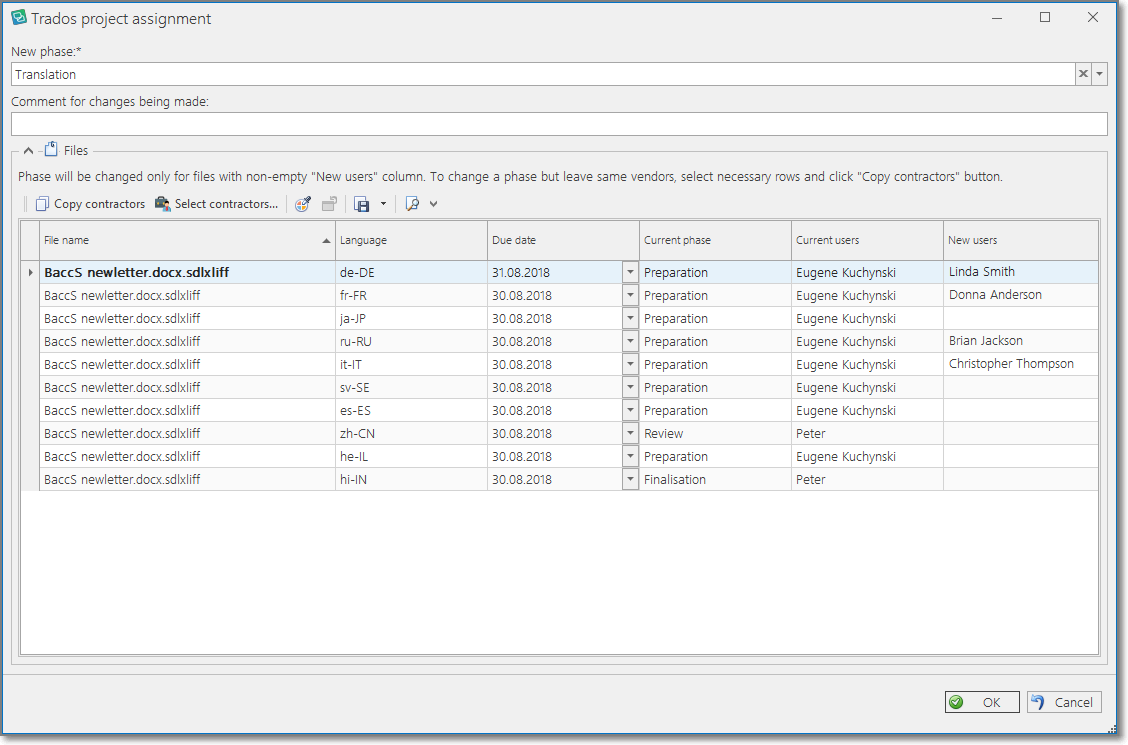The image size is (1128, 745).
Task: Click the Due date column header
Action: click(563, 240)
